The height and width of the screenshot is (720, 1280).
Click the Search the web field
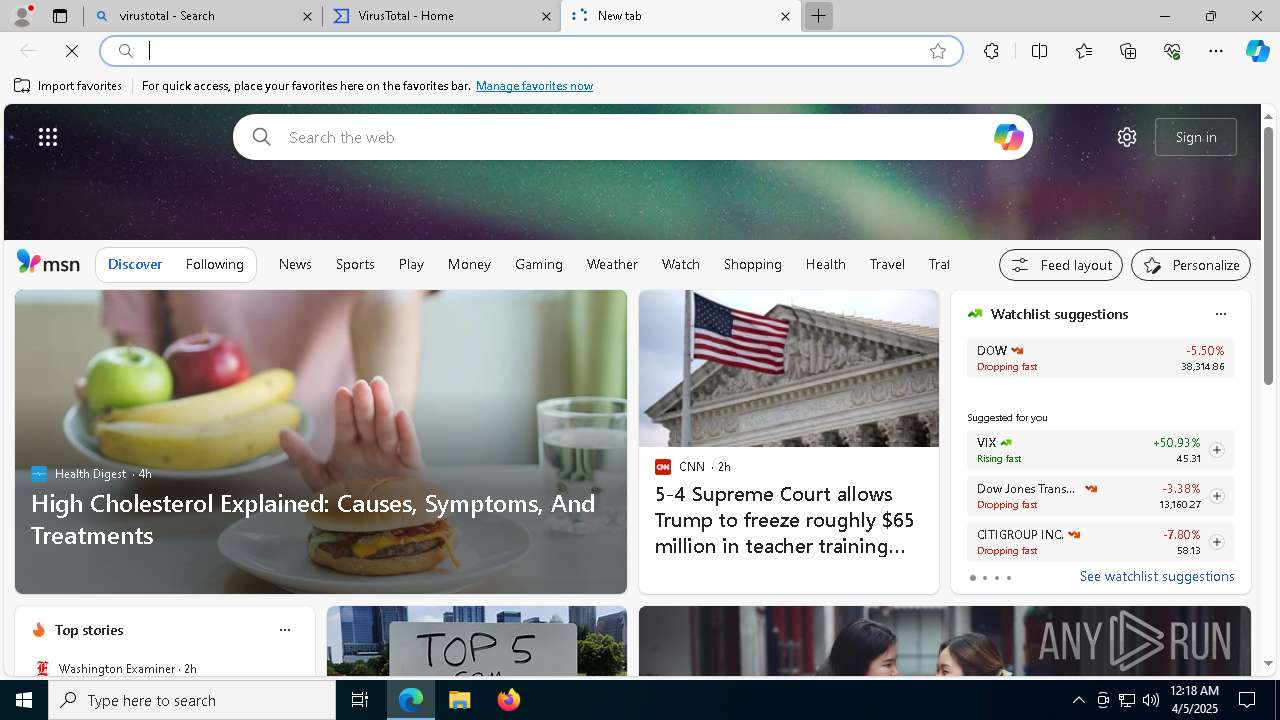pos(632,137)
